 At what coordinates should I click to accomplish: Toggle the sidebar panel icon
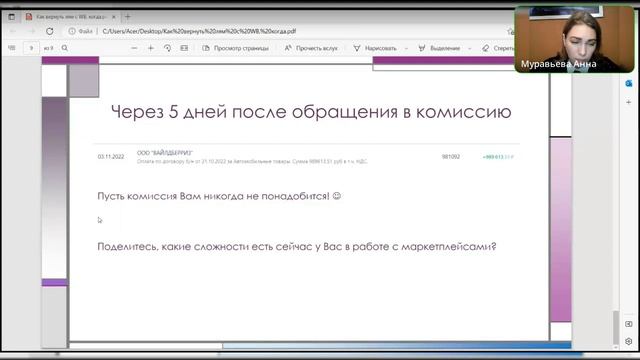629,324
